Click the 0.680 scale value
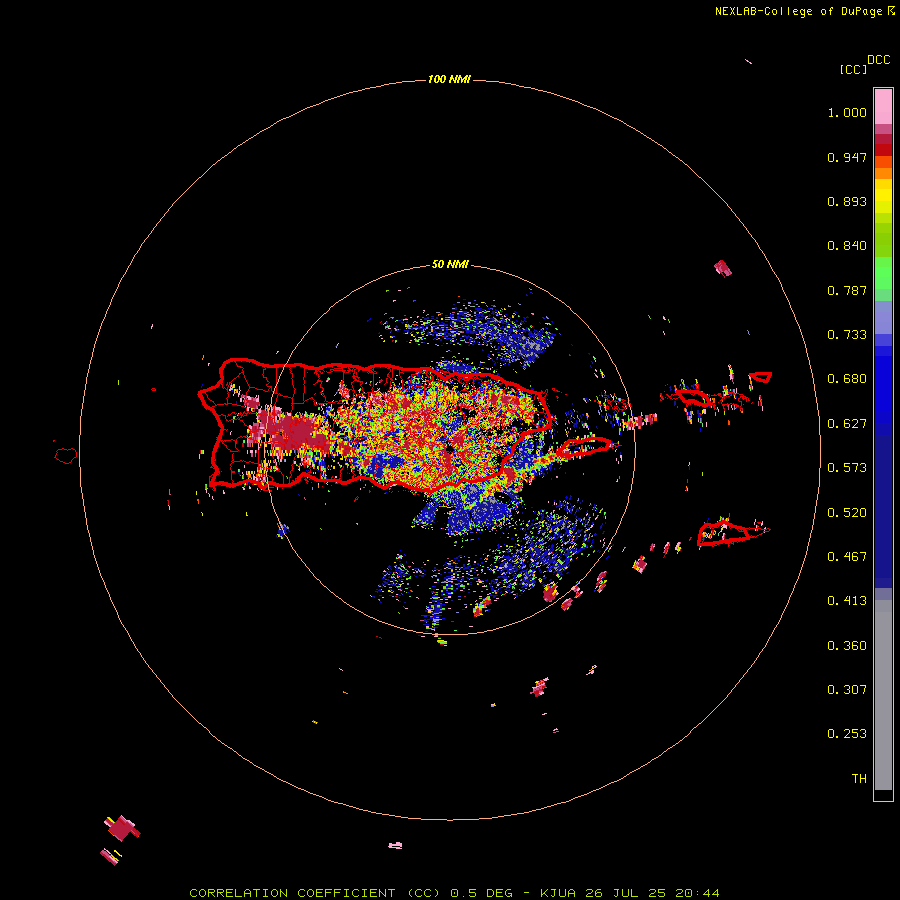 (x=847, y=379)
